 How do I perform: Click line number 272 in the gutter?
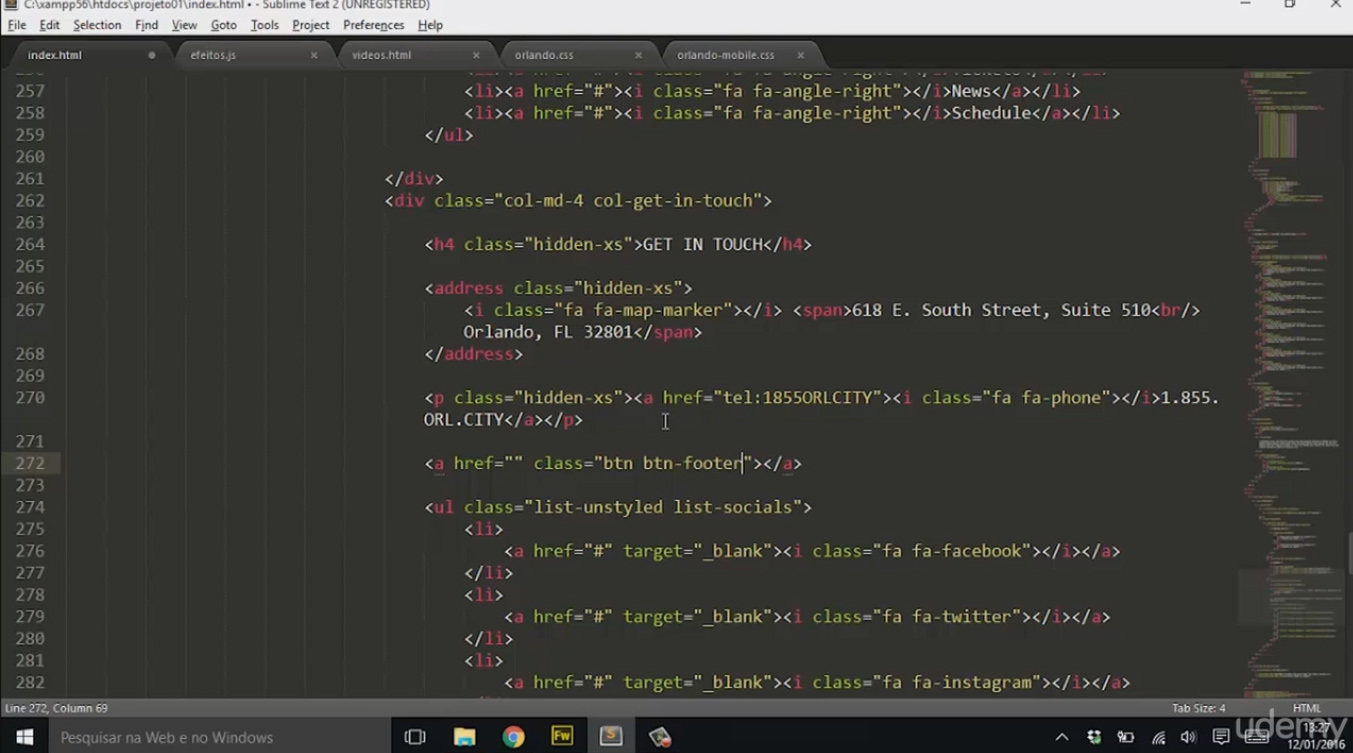coord(30,463)
